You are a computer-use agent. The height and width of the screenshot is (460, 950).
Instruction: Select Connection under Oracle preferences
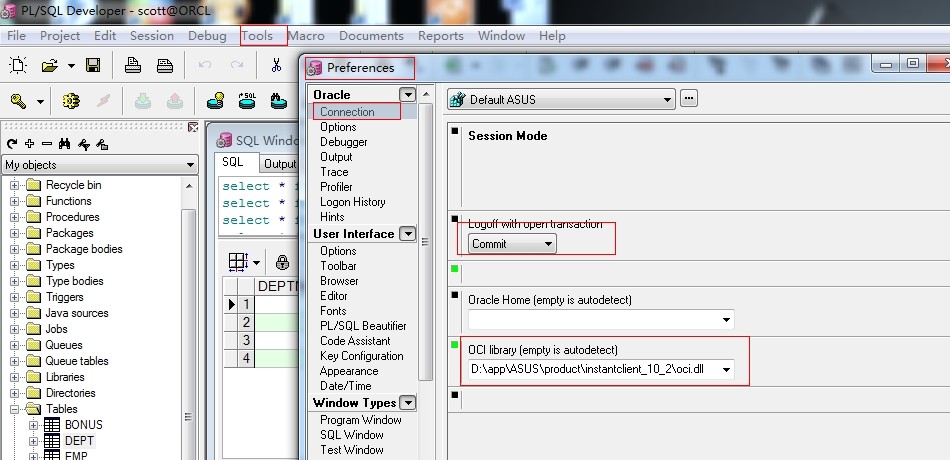tap(347, 112)
